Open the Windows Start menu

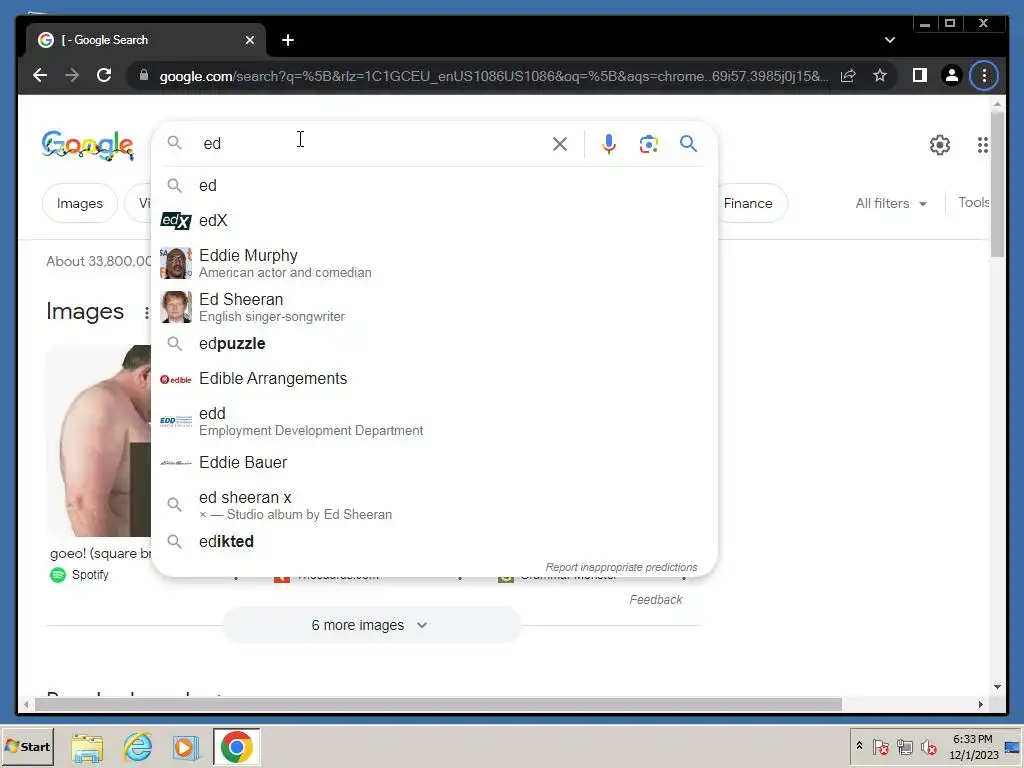pyautogui.click(x=27, y=746)
